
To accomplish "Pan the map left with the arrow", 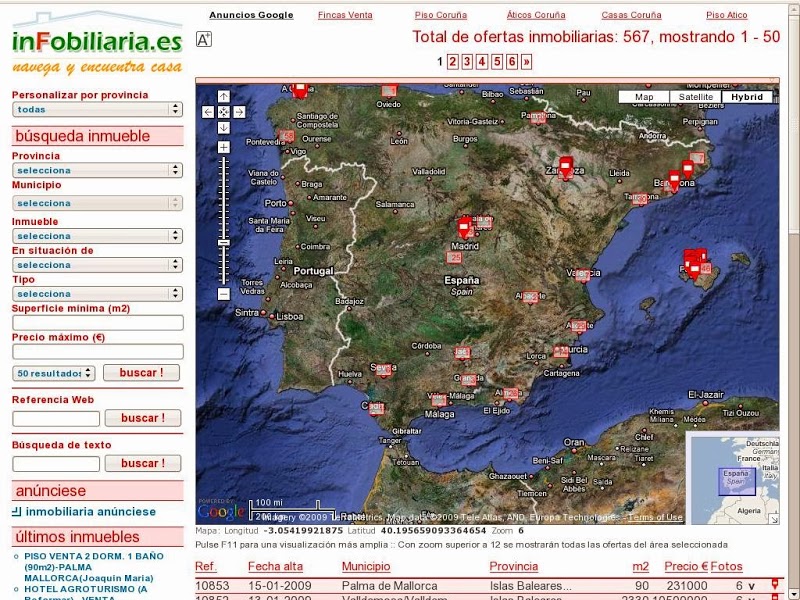I will pyautogui.click(x=208, y=112).
